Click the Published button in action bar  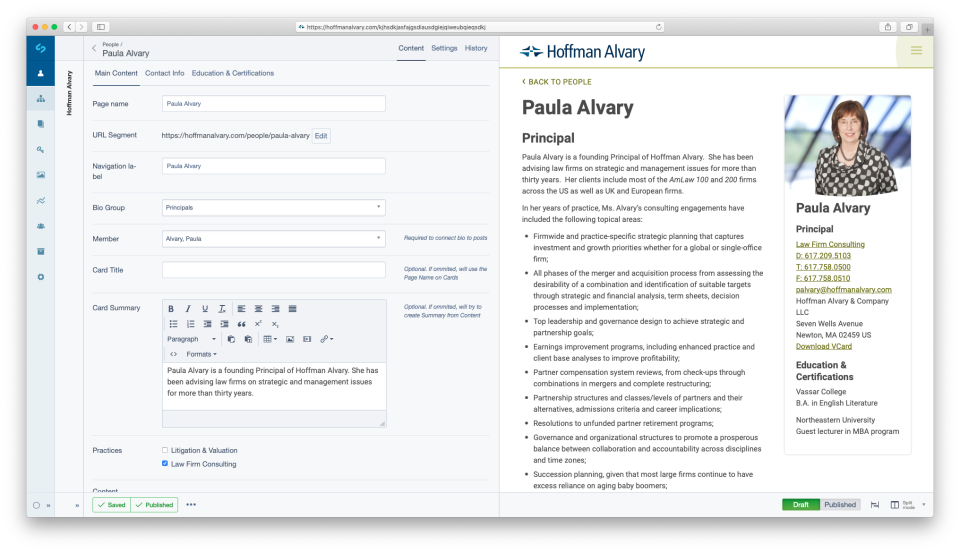point(154,505)
